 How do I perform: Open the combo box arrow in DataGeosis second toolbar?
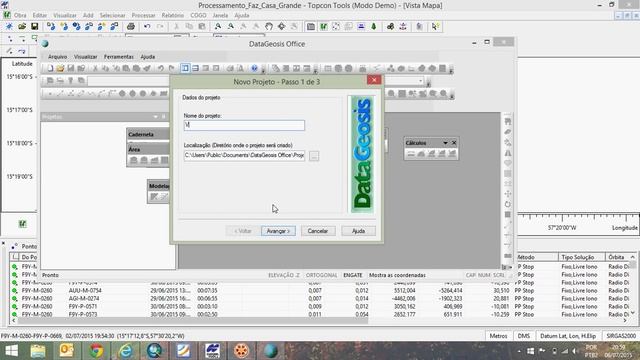(x=420, y=81)
